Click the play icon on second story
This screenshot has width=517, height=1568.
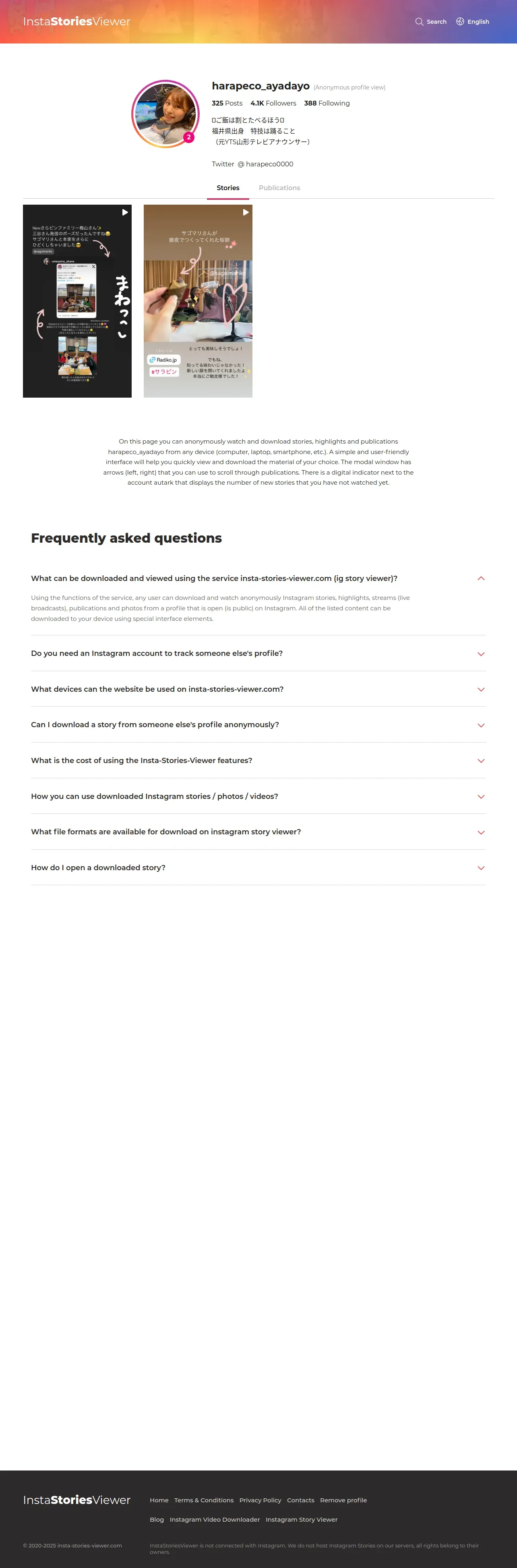246,212
